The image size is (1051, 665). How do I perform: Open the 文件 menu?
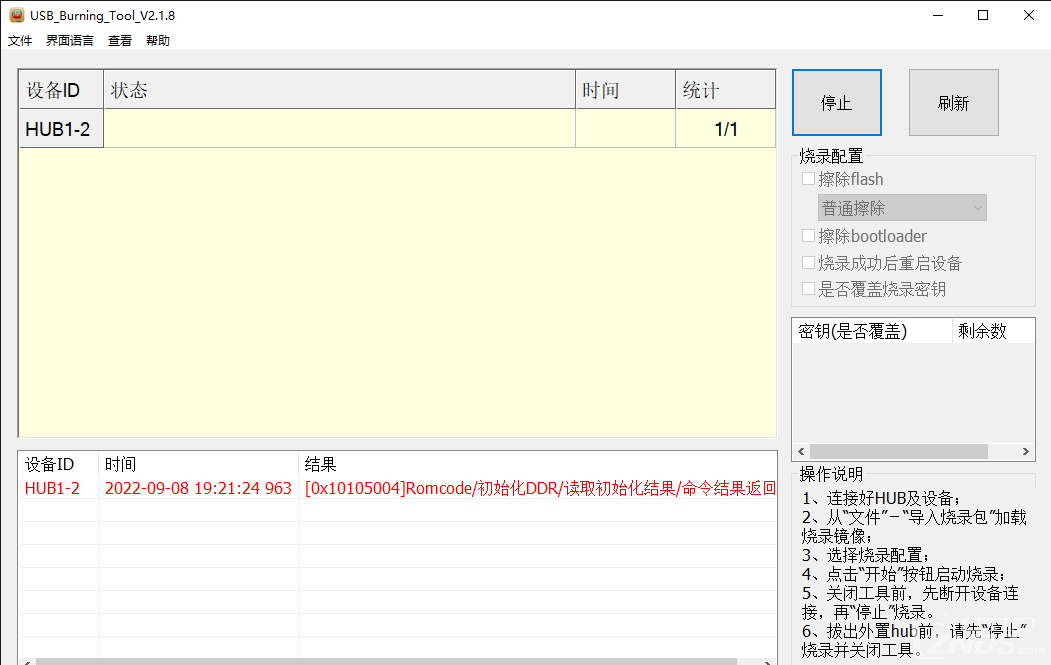coord(20,41)
